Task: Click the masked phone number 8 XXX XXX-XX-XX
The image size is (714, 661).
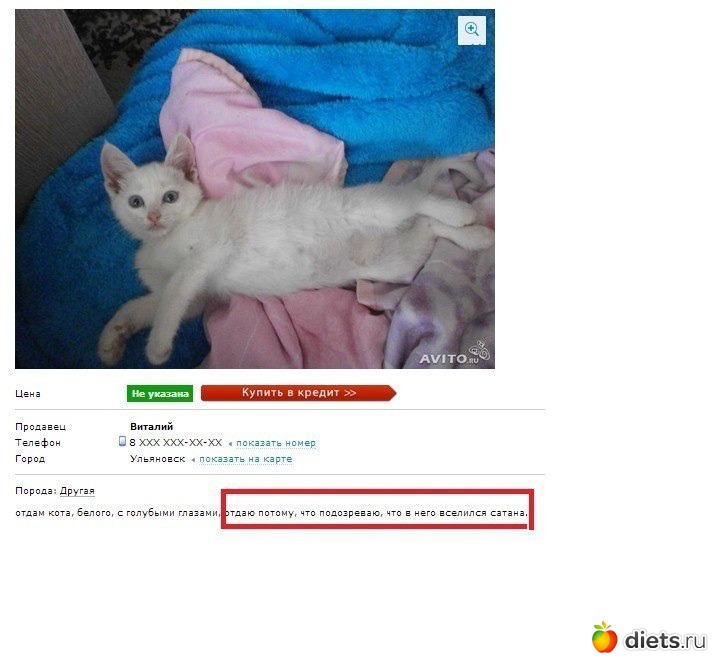Action: coord(176,442)
